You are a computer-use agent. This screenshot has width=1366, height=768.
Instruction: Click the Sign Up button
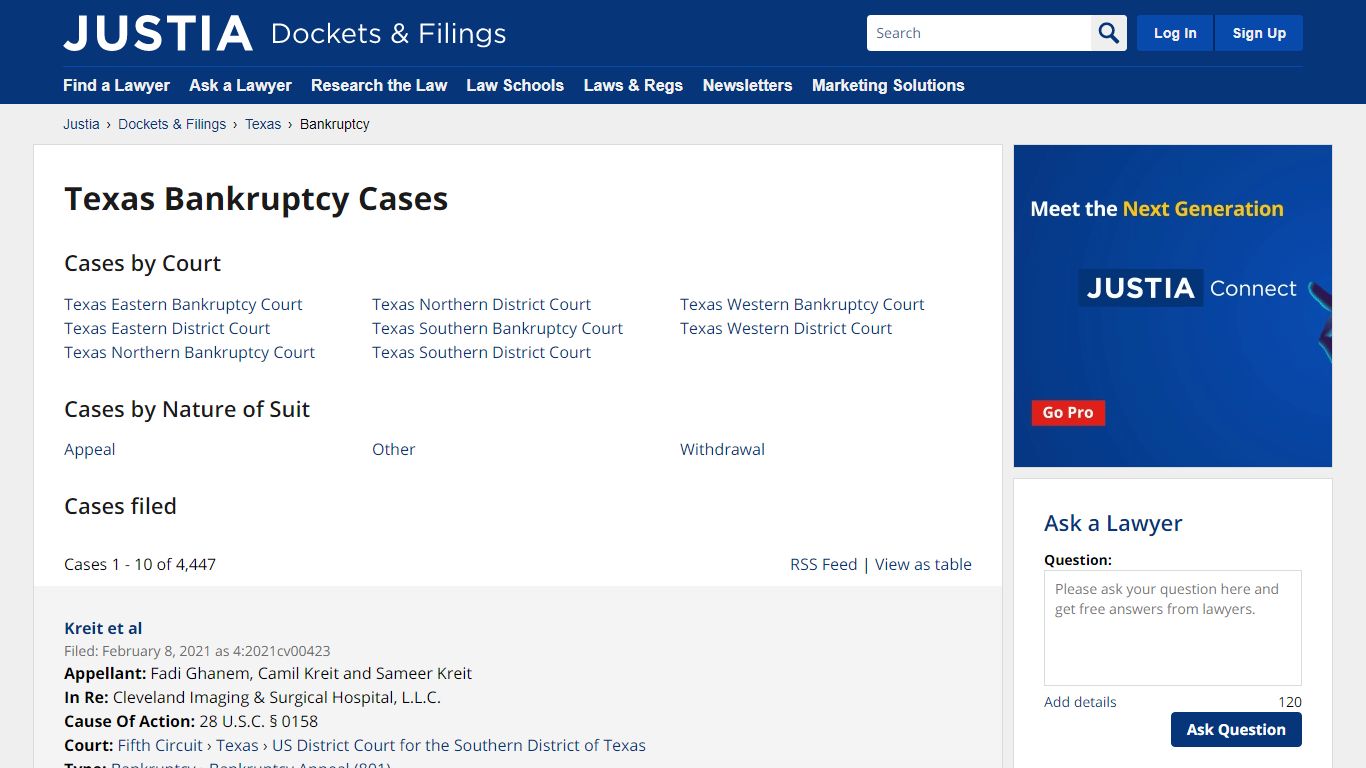tap(1259, 33)
